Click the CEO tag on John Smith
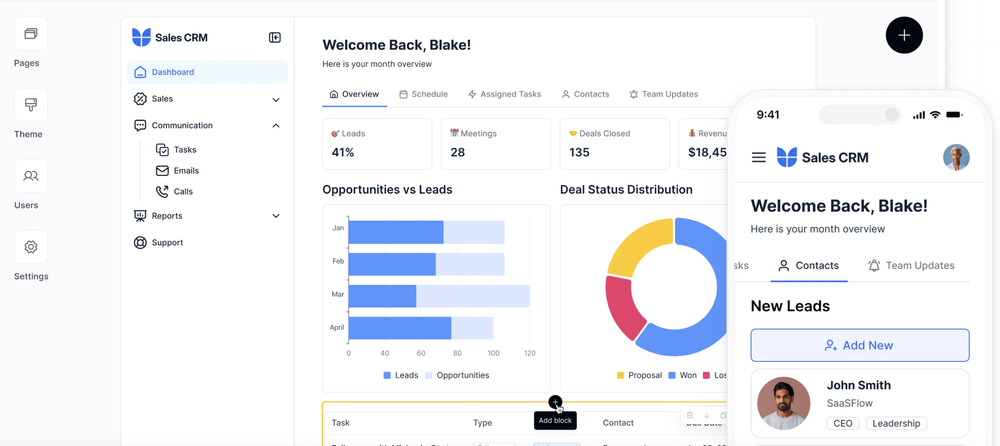The height and width of the screenshot is (446, 1000). [843, 423]
